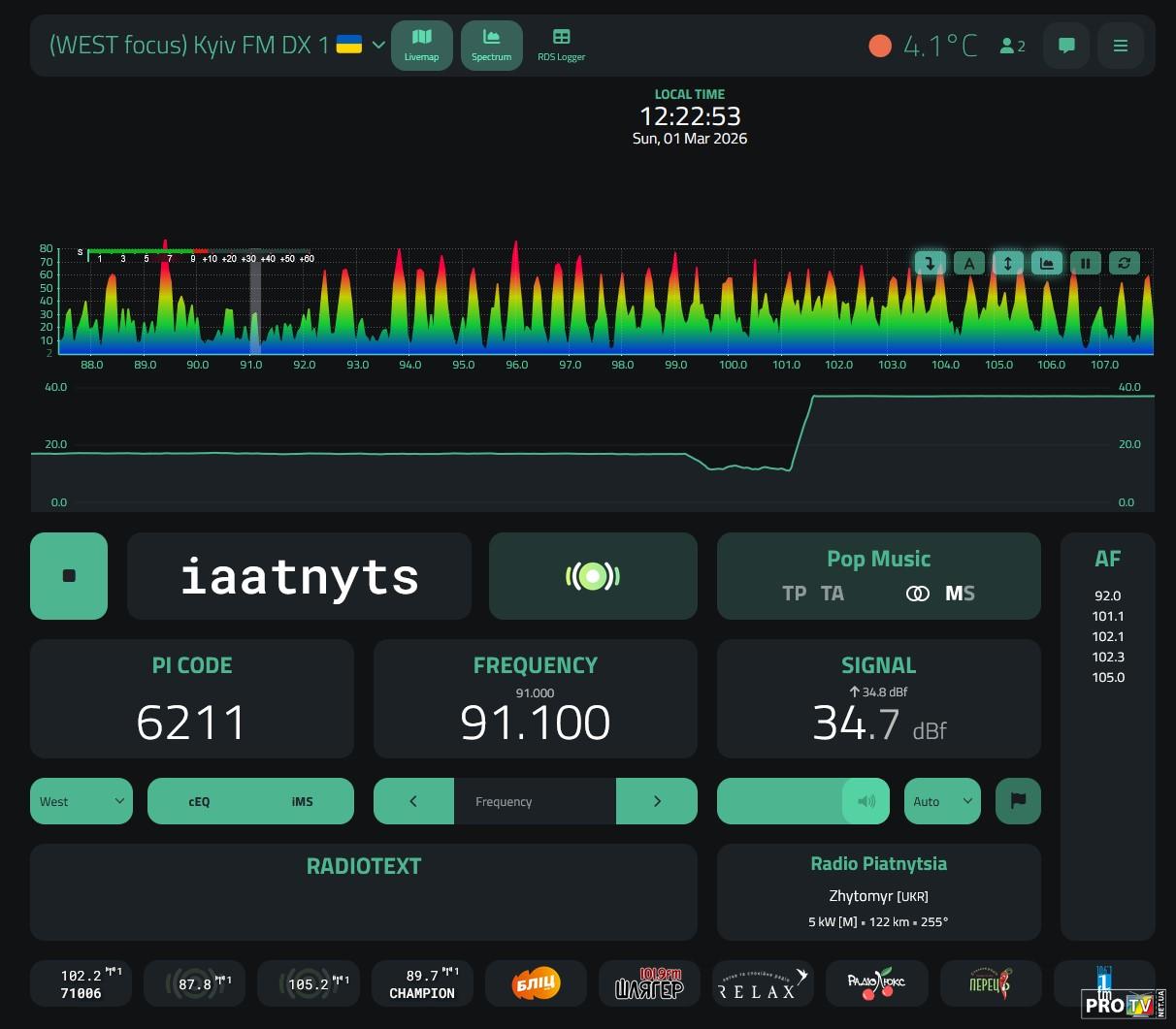Expand the Kyiv FM DX server dropdown
Image resolution: width=1176 pixels, height=1029 pixels.
(378, 46)
